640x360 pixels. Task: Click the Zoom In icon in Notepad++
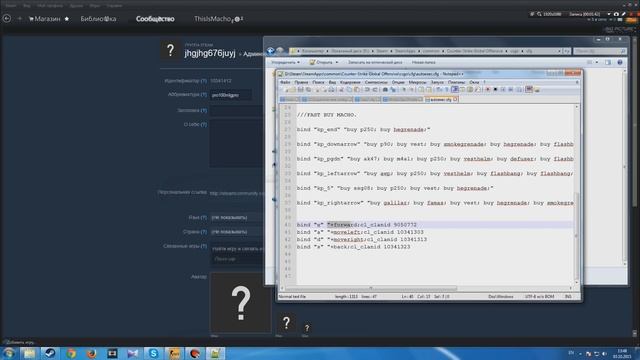pos(404,89)
